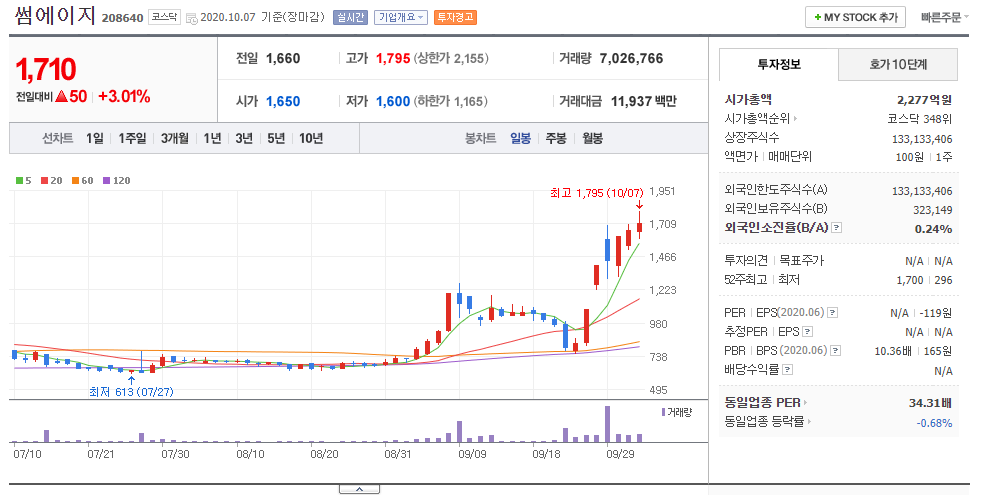Select the 주봉 candlestick chart
The height and width of the screenshot is (495, 981).
[556, 138]
